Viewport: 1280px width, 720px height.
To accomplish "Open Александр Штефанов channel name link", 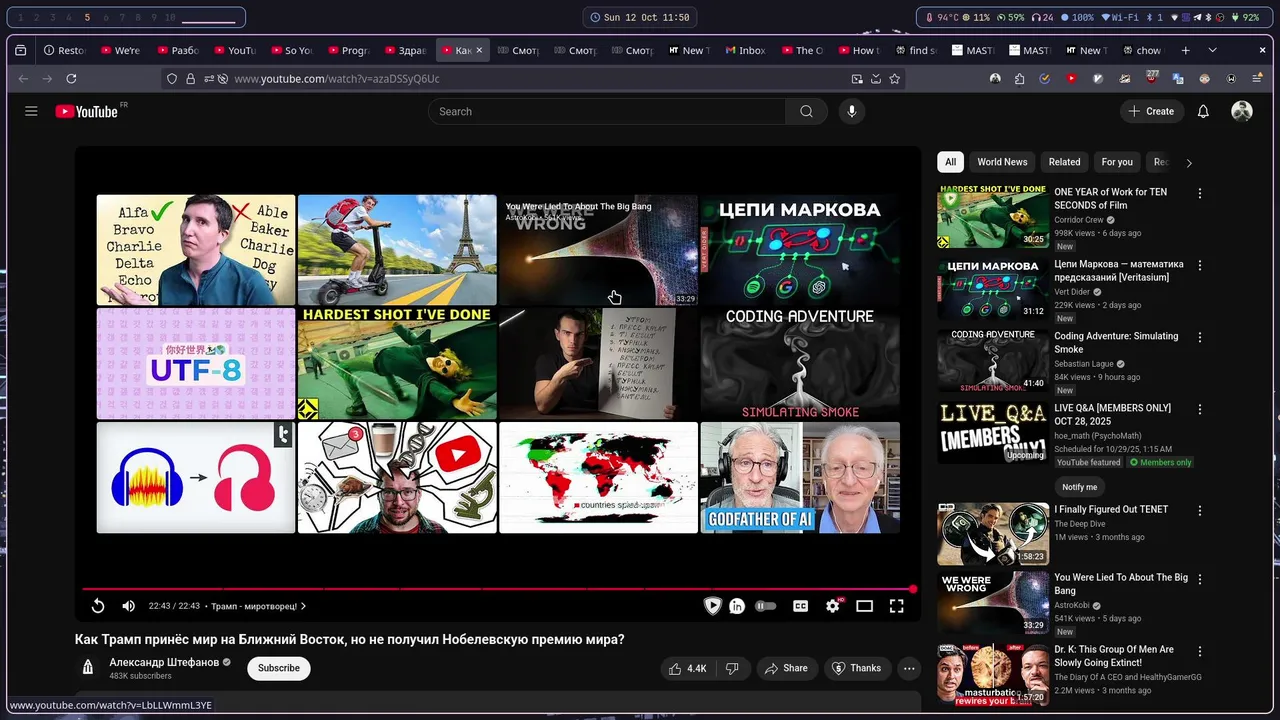I will click(164, 662).
